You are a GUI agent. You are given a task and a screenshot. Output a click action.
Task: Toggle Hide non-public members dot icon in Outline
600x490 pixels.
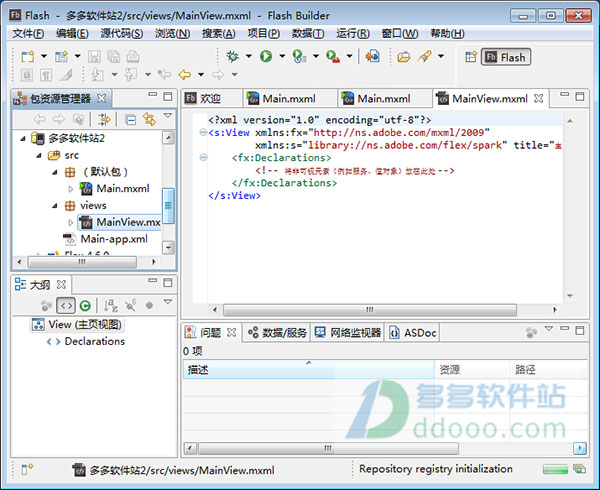coord(149,305)
